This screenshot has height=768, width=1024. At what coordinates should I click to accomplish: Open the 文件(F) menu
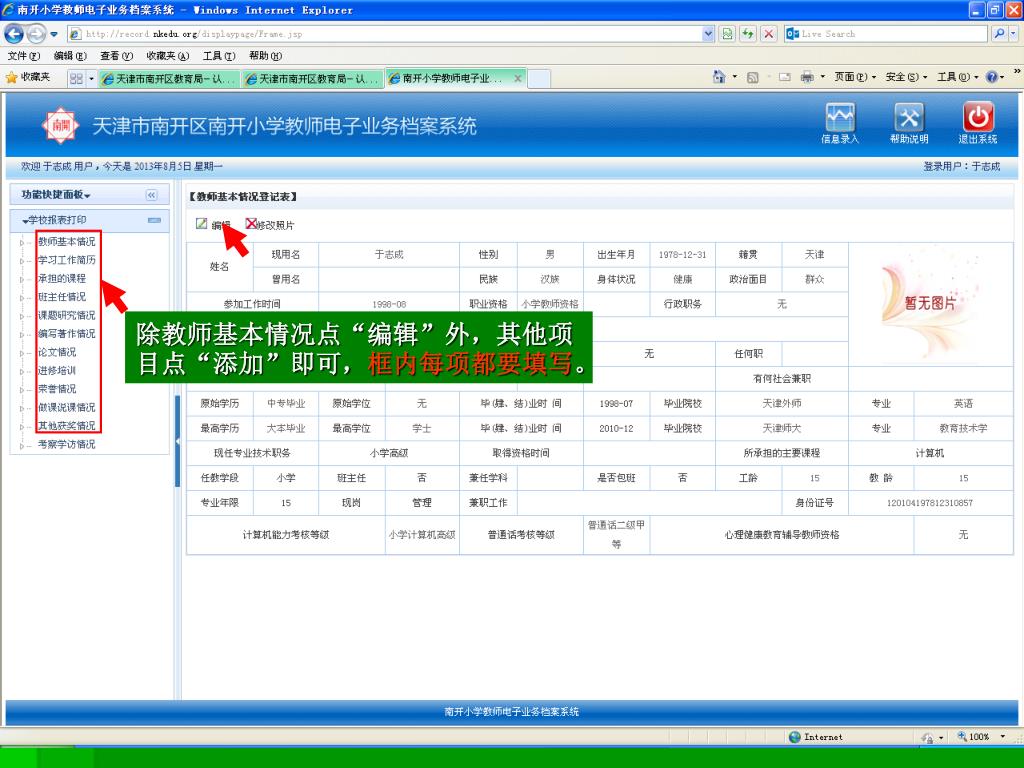coord(24,56)
